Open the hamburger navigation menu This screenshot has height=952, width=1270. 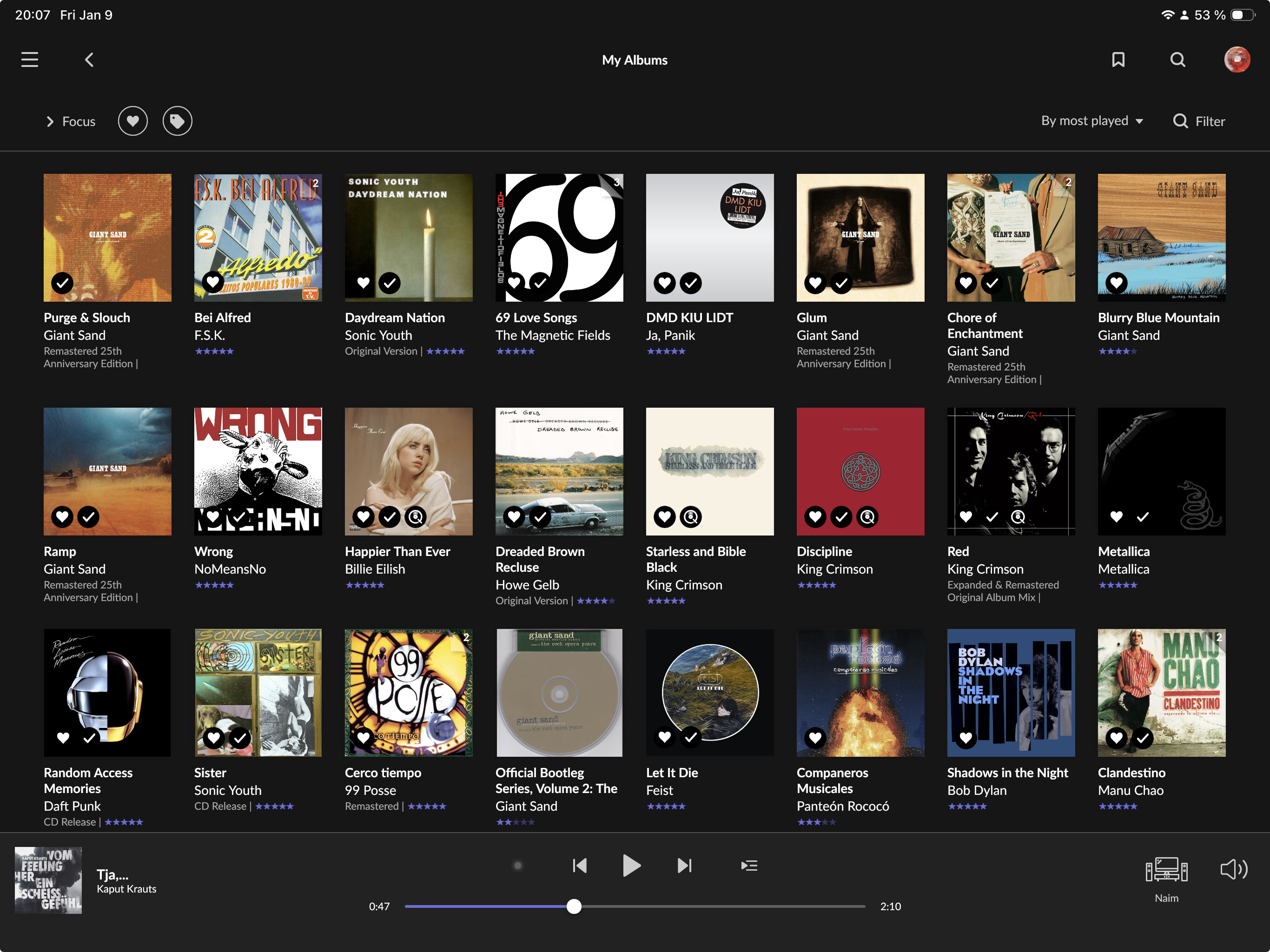pos(30,59)
